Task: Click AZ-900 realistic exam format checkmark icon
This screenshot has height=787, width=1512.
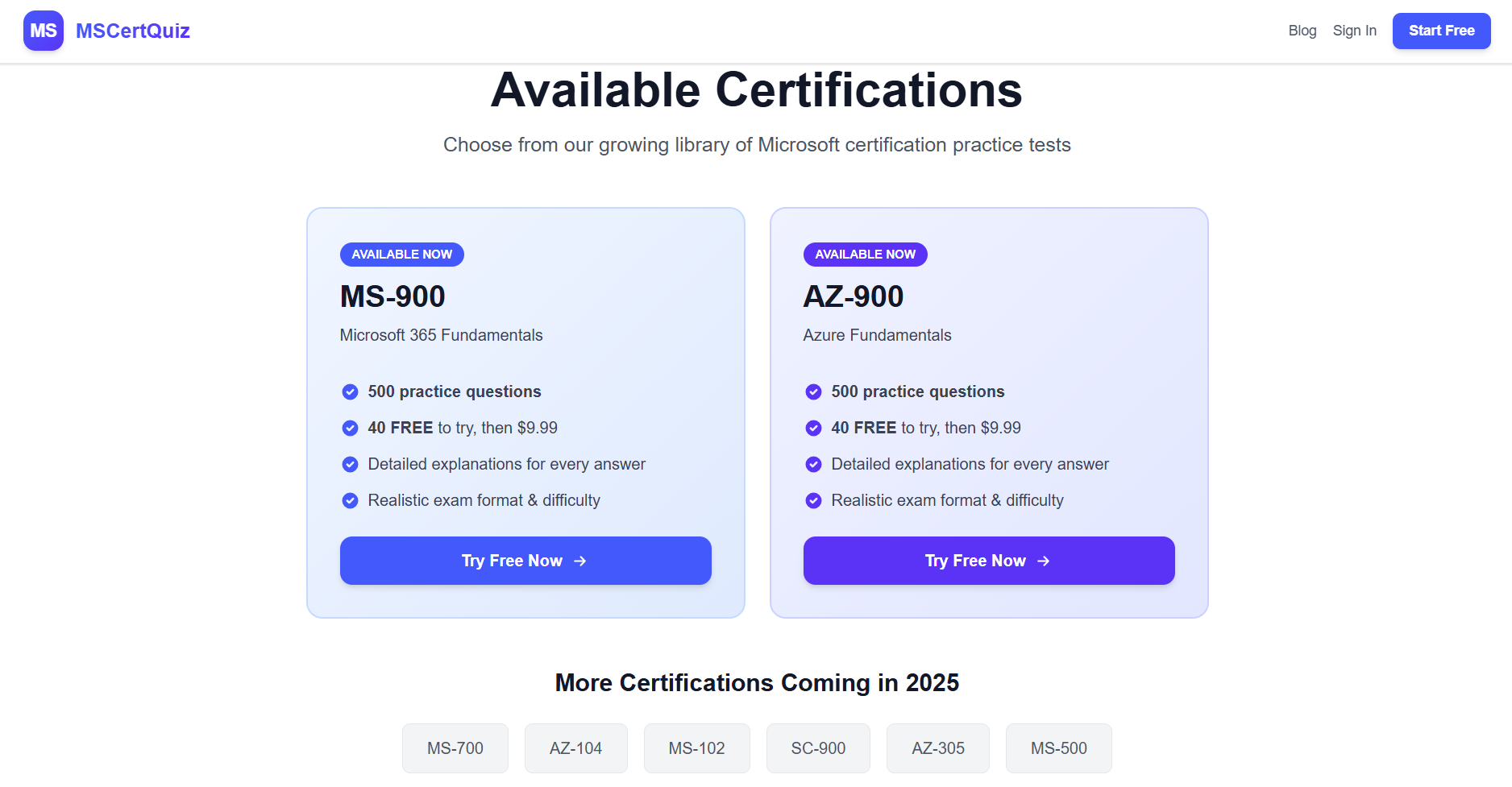Action: (813, 501)
